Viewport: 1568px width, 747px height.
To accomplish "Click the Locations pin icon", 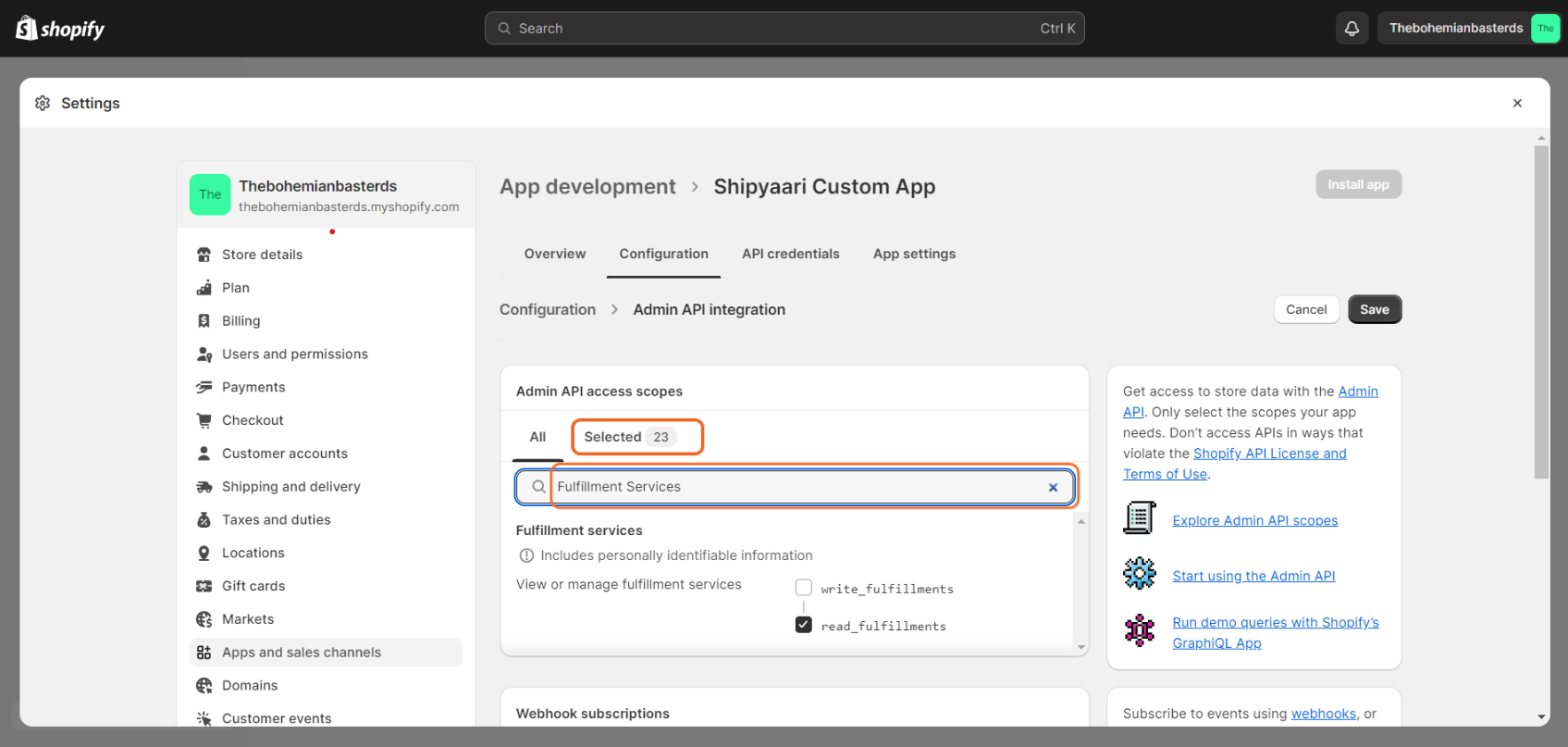I will (x=204, y=553).
